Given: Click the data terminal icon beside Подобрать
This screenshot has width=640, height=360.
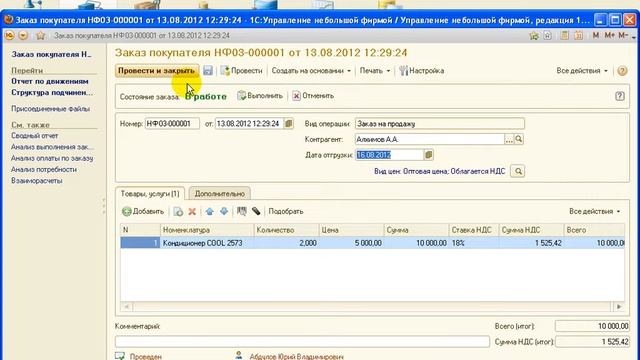Looking at the screenshot, I should (256, 211).
